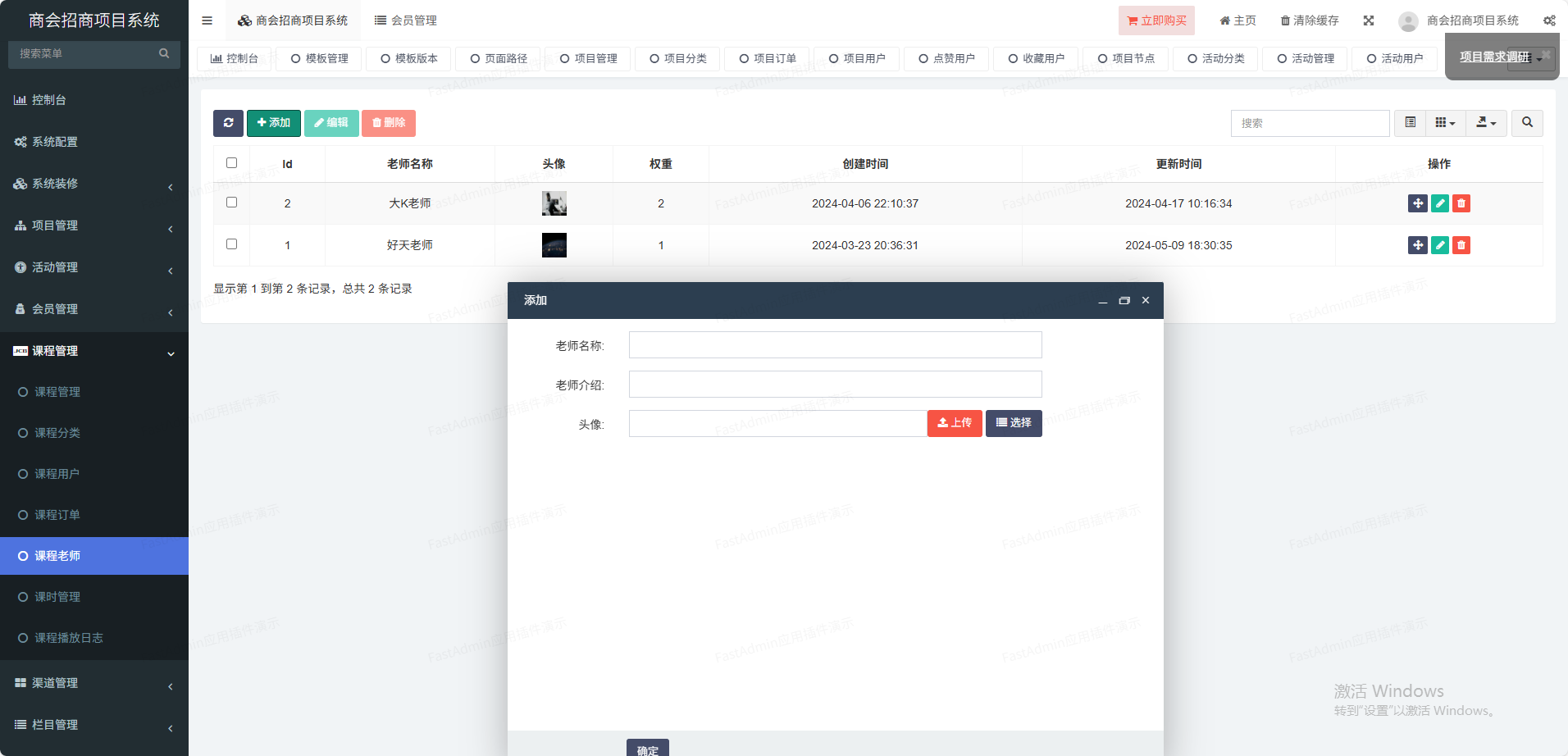1568x756 pixels.
Task: Click the red 上传 upload button
Action: point(955,423)
